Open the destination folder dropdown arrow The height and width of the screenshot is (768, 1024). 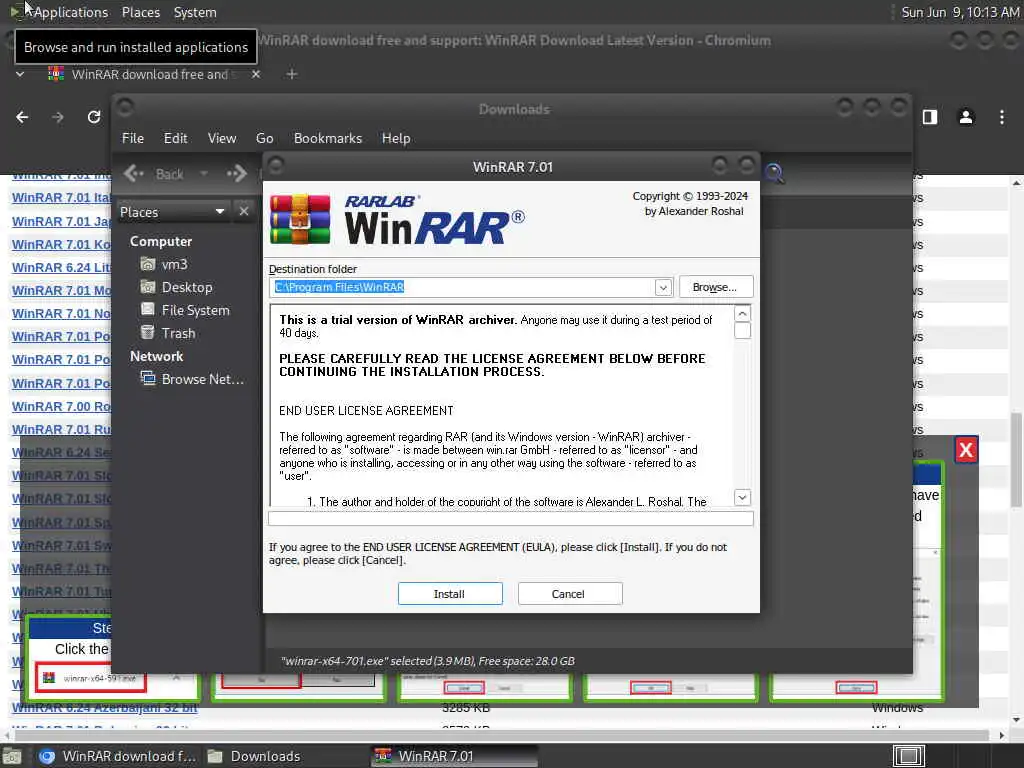[663, 287]
